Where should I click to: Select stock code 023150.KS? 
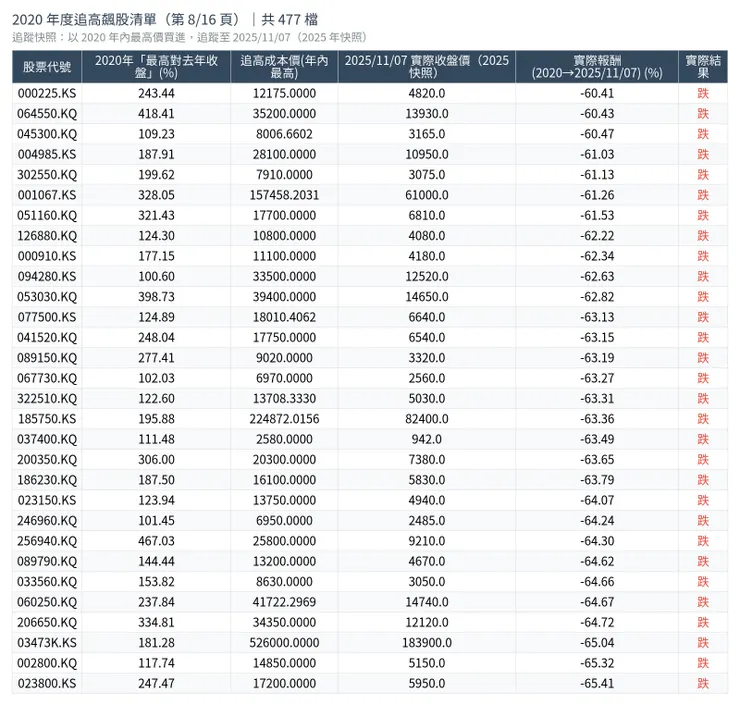click(47, 500)
